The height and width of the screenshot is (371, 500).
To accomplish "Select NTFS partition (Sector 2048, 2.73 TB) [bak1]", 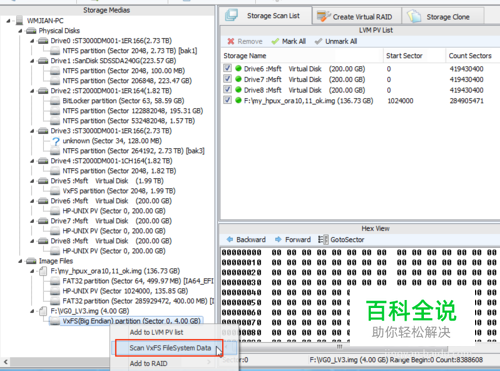I will tap(130, 51).
